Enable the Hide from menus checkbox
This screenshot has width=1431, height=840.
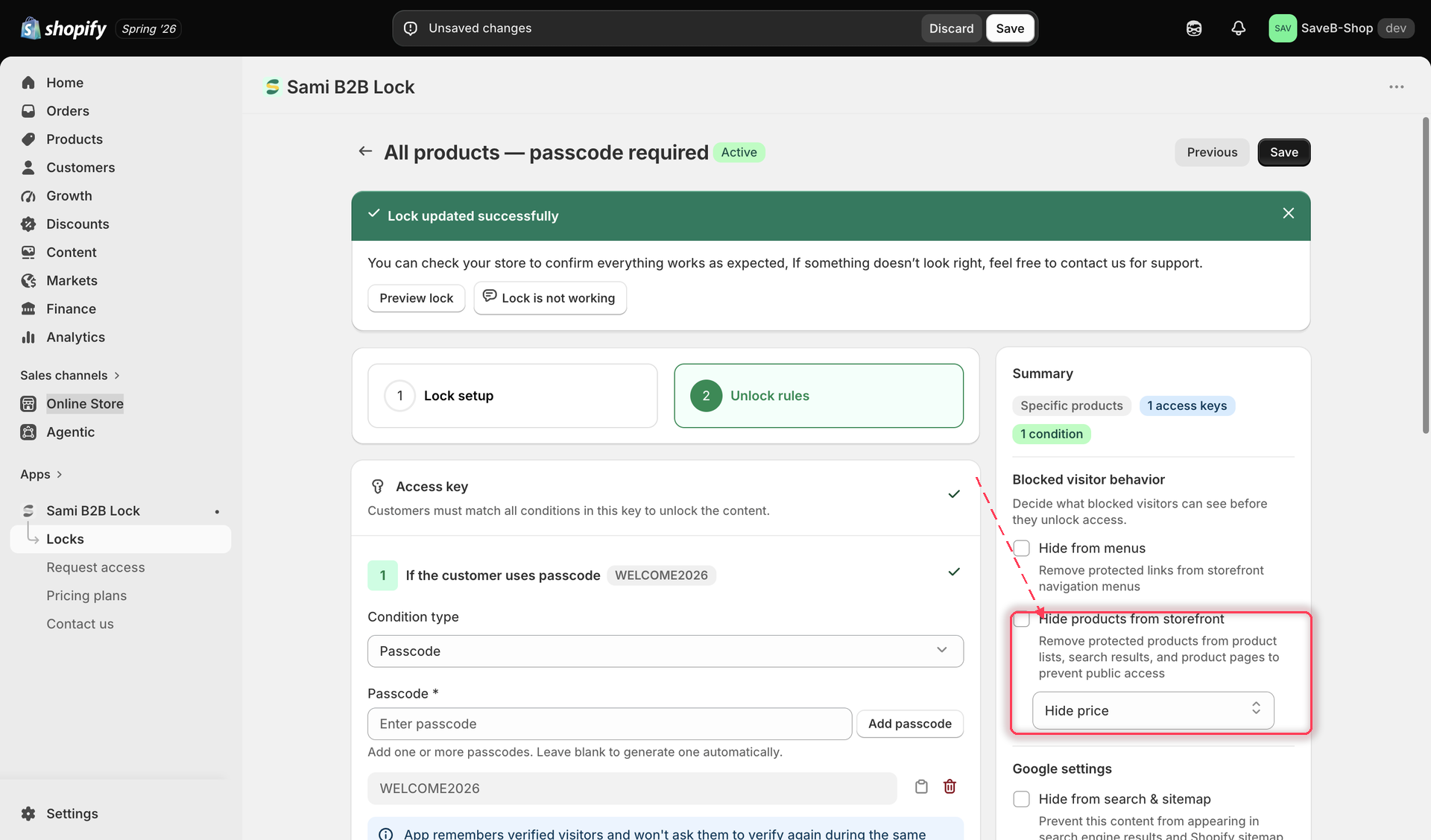click(1021, 549)
